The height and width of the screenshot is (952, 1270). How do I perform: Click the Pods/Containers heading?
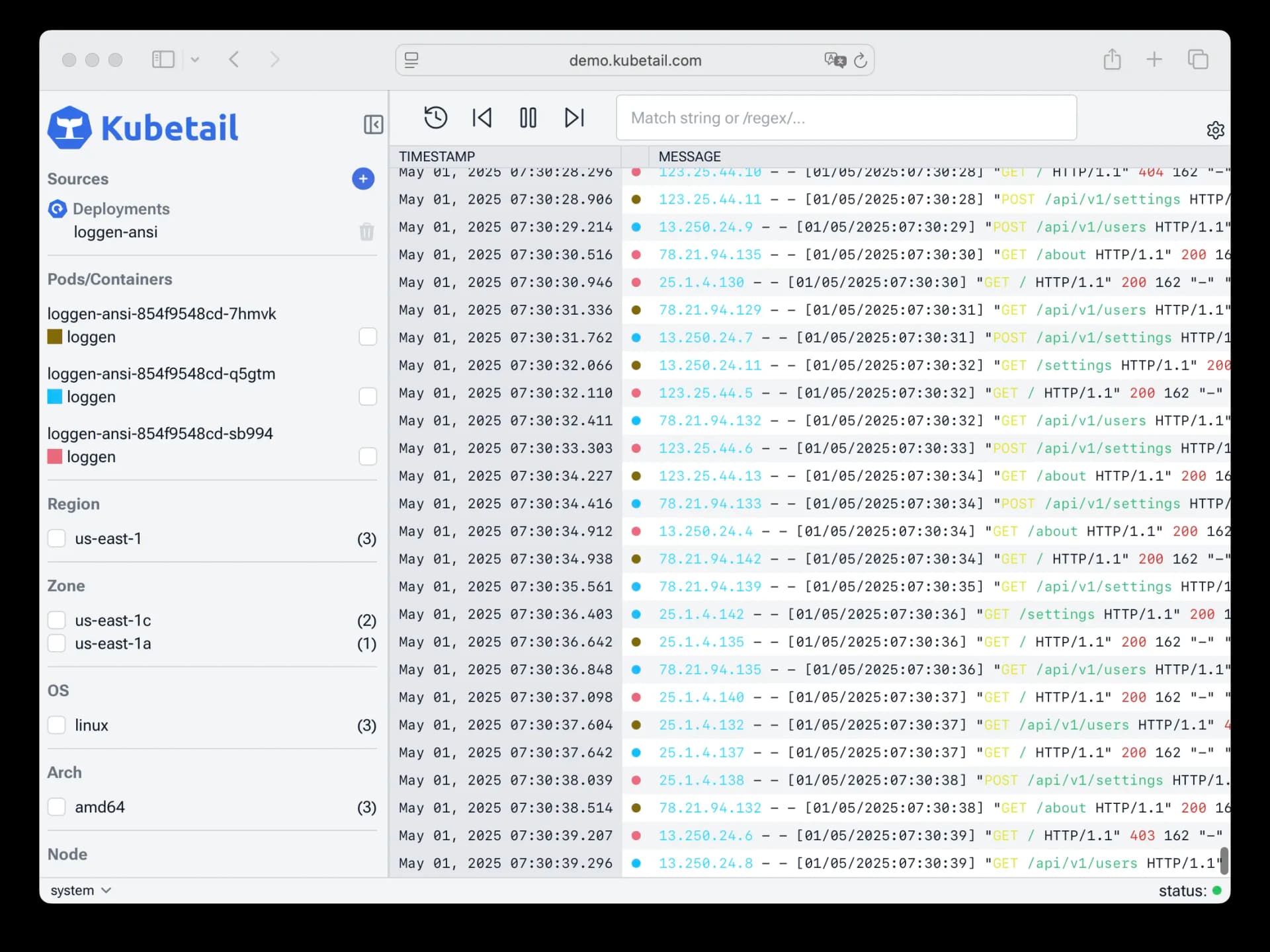[x=110, y=279]
